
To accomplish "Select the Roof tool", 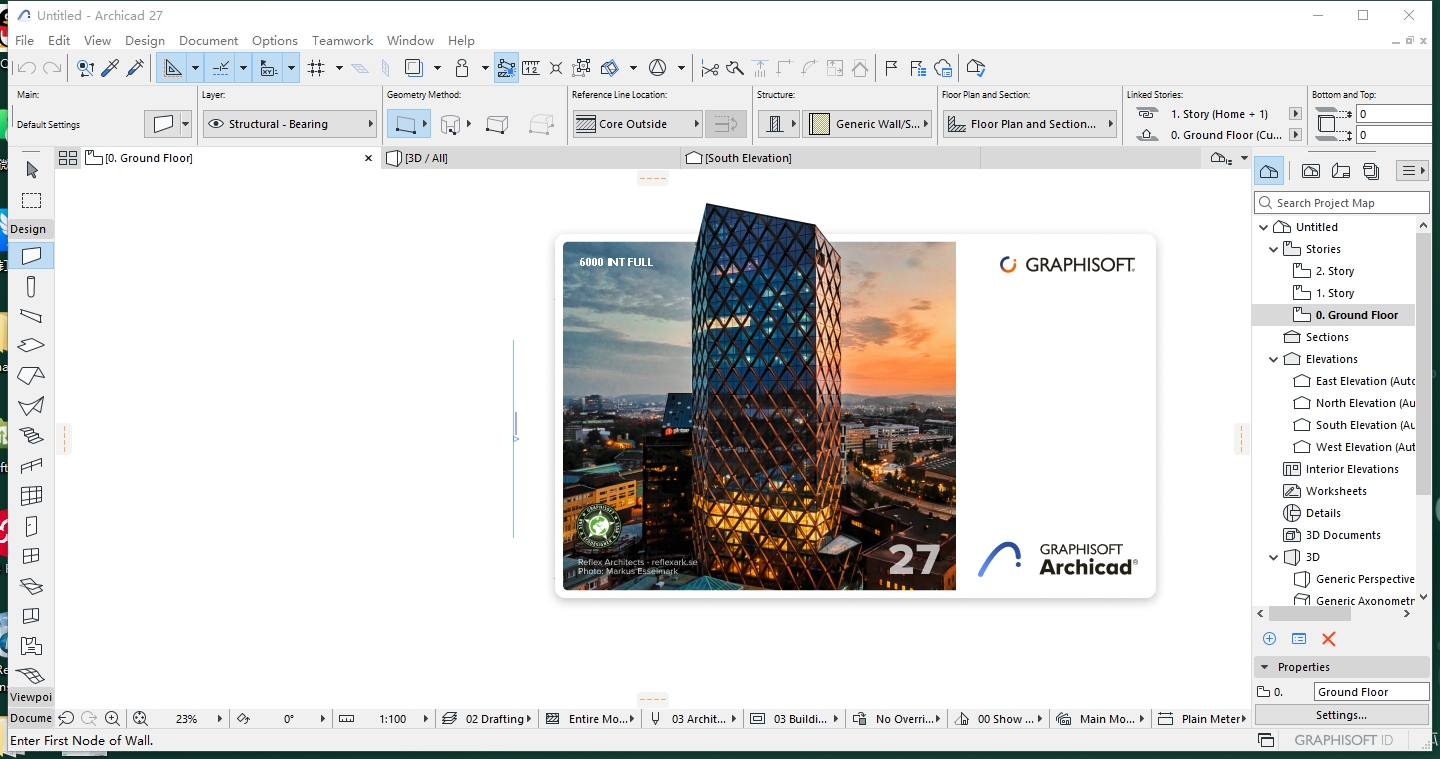I will coord(31,376).
